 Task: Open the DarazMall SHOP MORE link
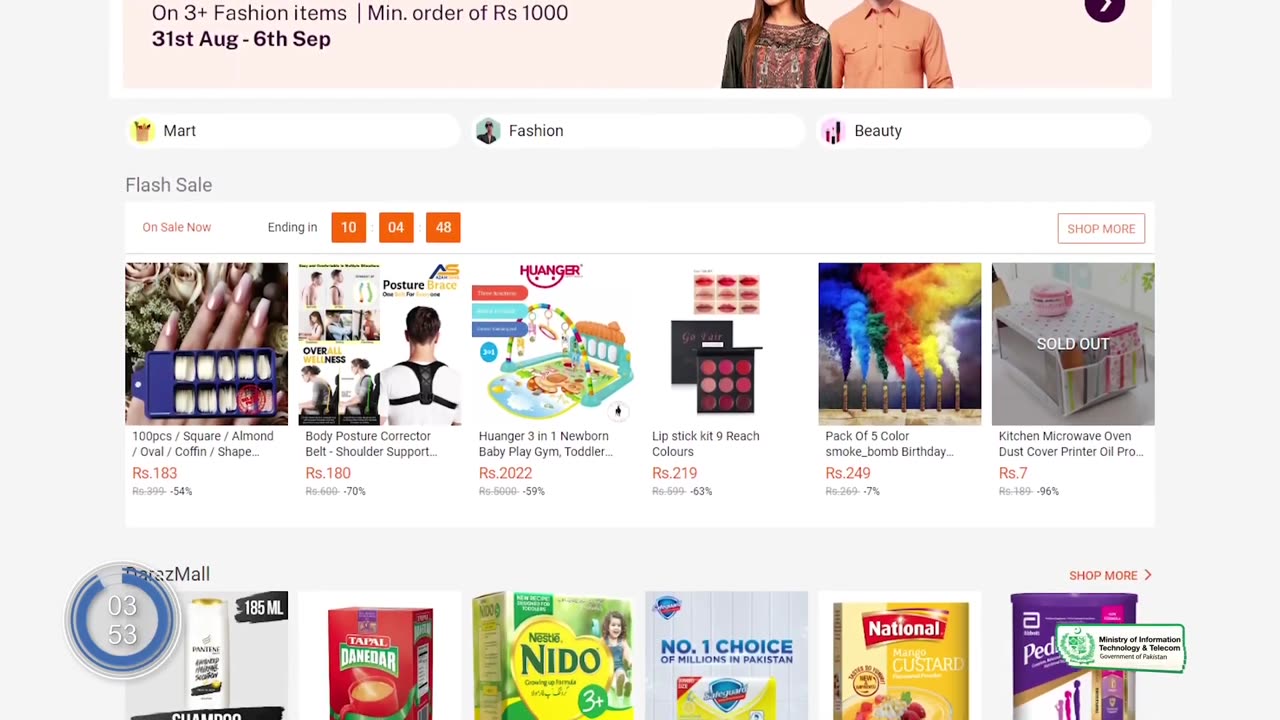(x=1103, y=575)
